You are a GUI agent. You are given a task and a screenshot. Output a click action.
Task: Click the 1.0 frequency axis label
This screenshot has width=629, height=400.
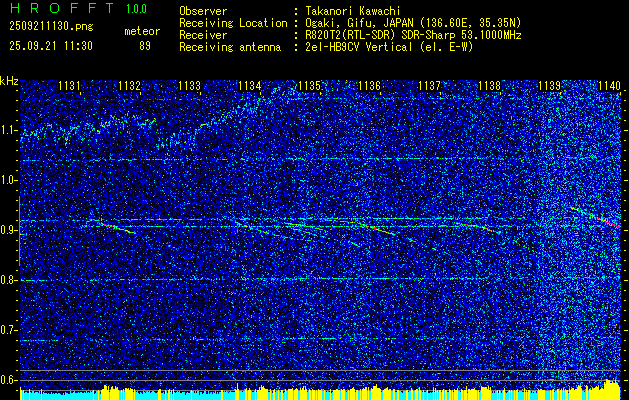pos(8,180)
